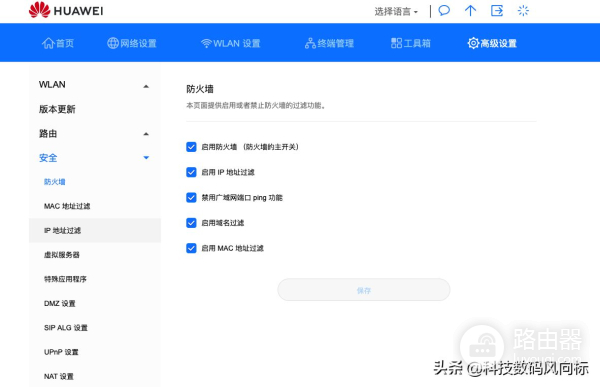The width and height of the screenshot is (600, 387).
Task: Open UPnP 设置 in the sidebar
Action: pyautogui.click(x=61, y=352)
